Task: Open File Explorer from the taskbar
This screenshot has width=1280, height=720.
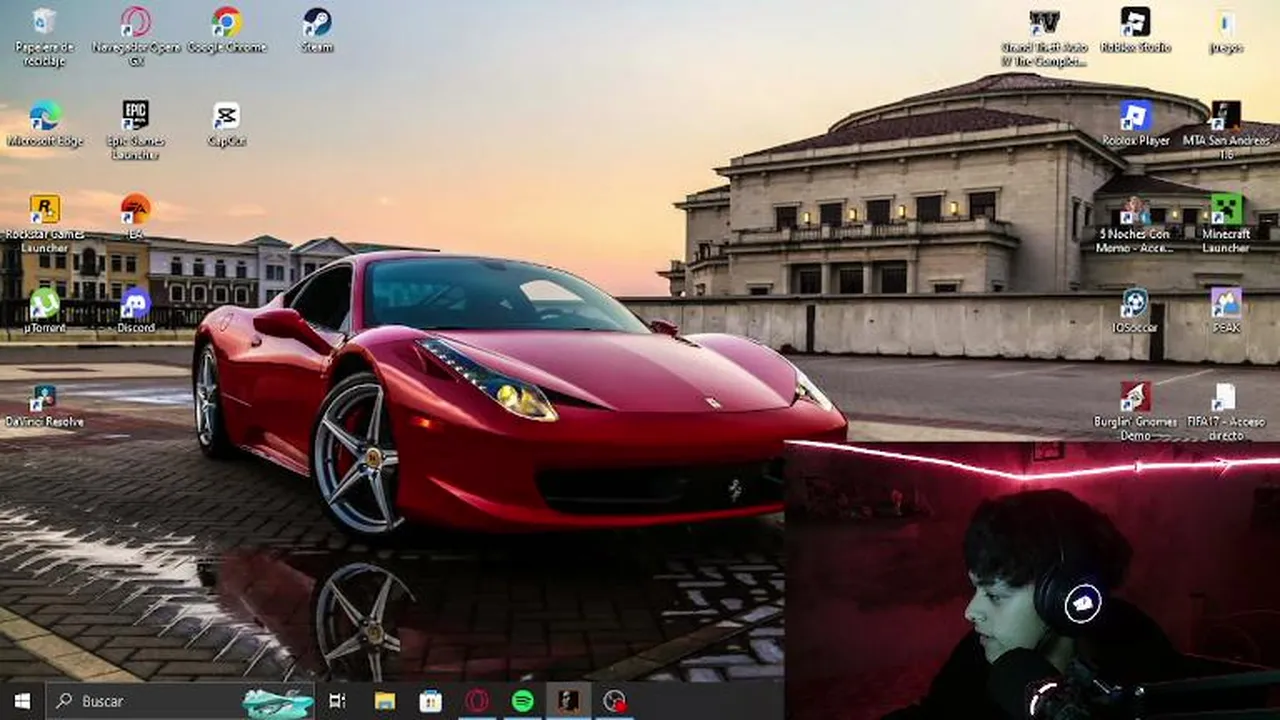Action: pyautogui.click(x=385, y=701)
